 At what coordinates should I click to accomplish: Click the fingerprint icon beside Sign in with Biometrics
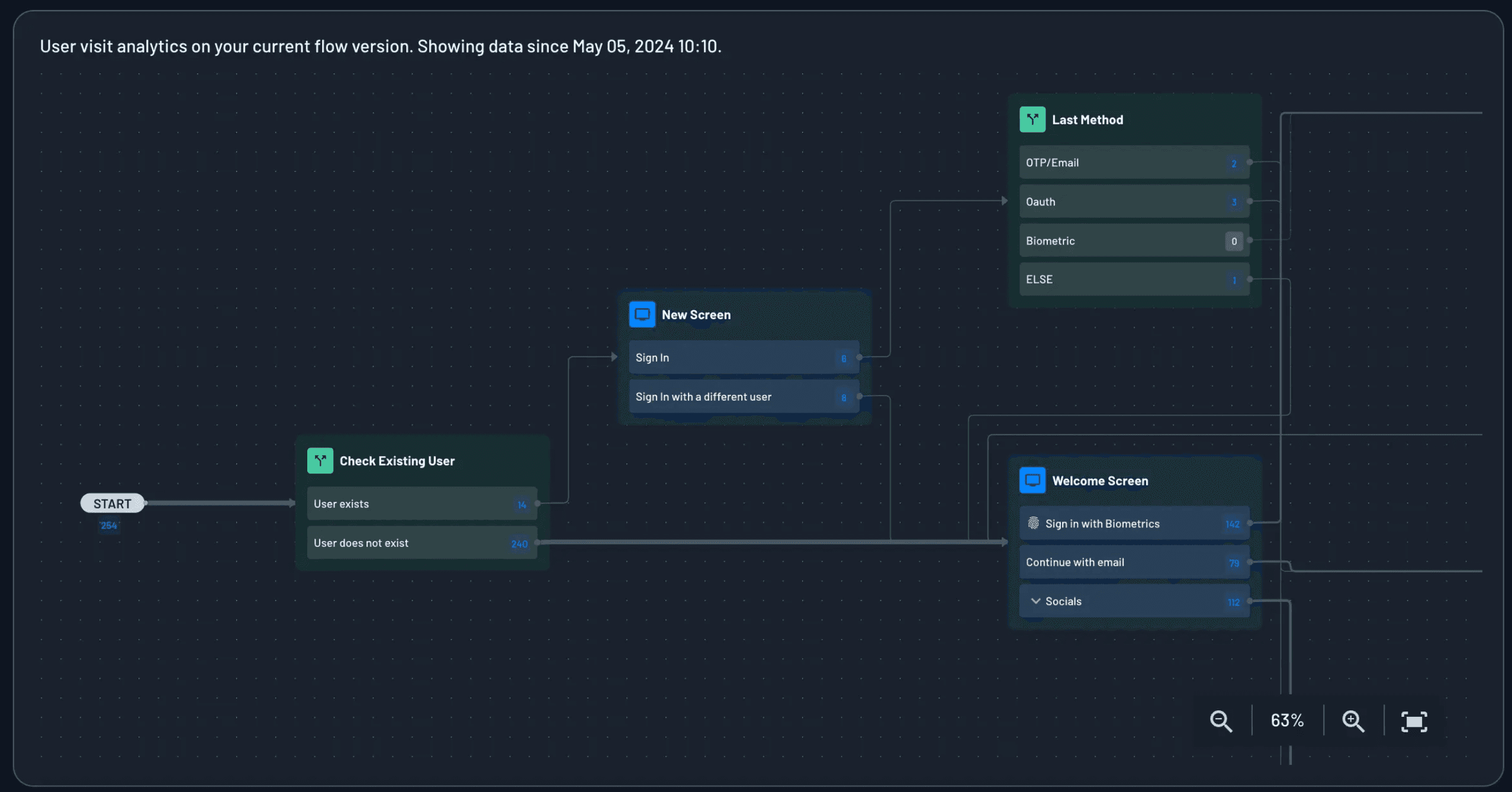coord(1033,523)
